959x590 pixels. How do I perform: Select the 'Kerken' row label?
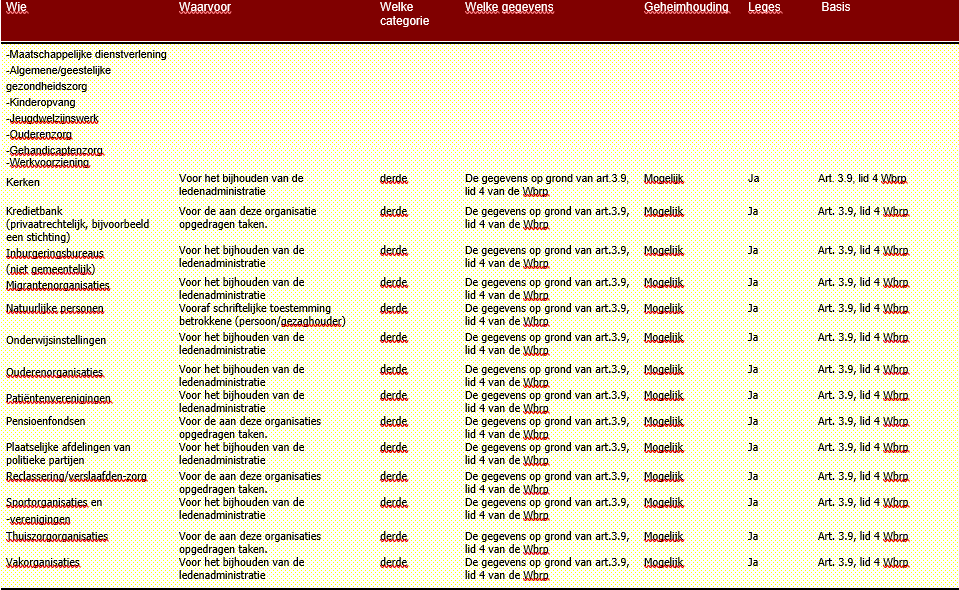pos(23,182)
